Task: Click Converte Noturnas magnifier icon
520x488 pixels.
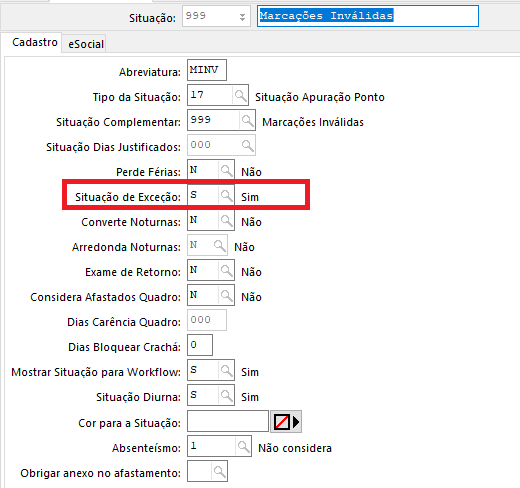Action: click(x=226, y=220)
